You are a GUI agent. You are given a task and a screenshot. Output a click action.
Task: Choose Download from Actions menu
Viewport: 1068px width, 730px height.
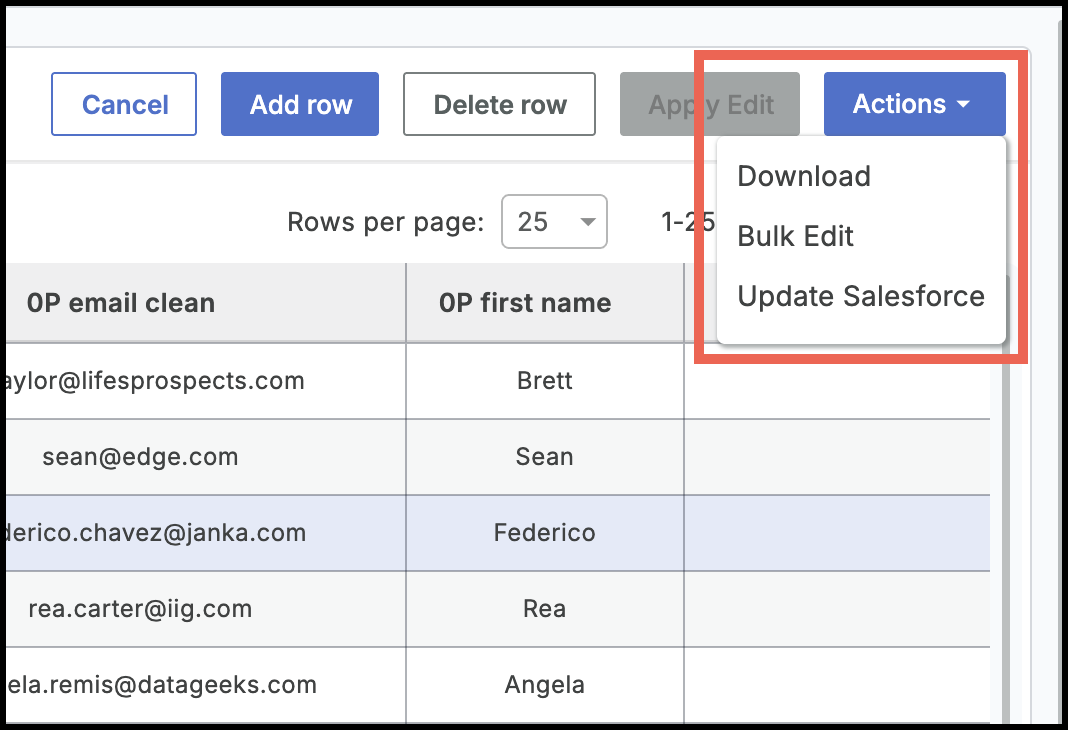point(804,176)
